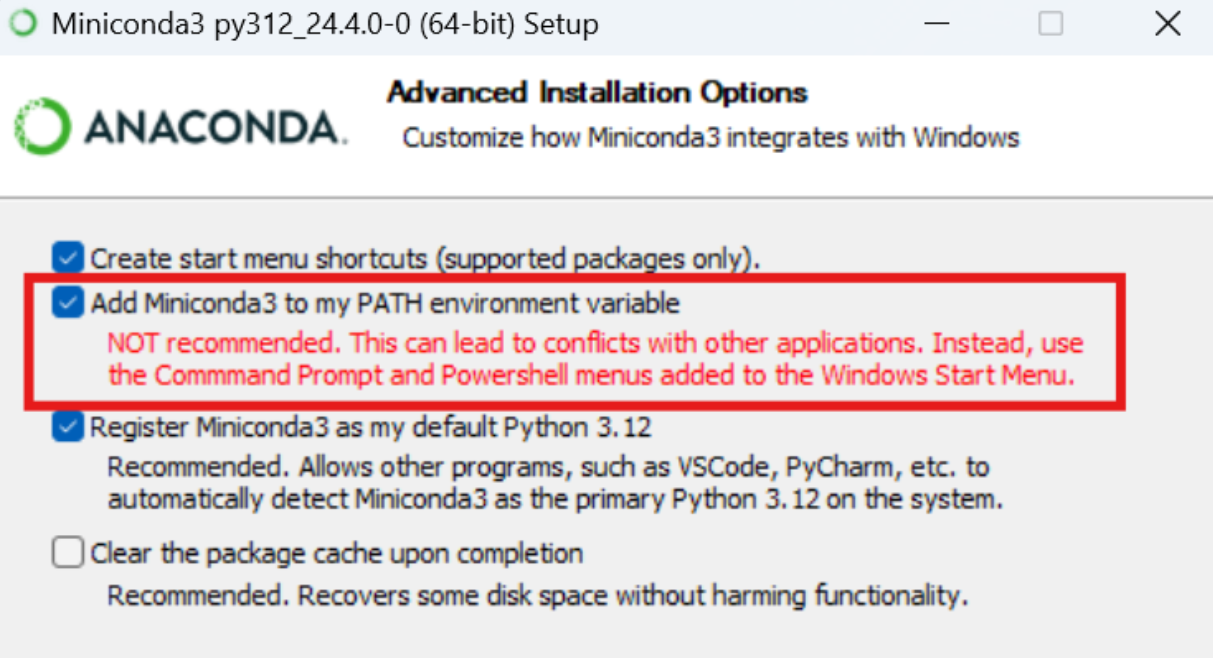
Task: Click the red 'Commmand Prompt and Powershell menus' line
Action: [x=591, y=376]
